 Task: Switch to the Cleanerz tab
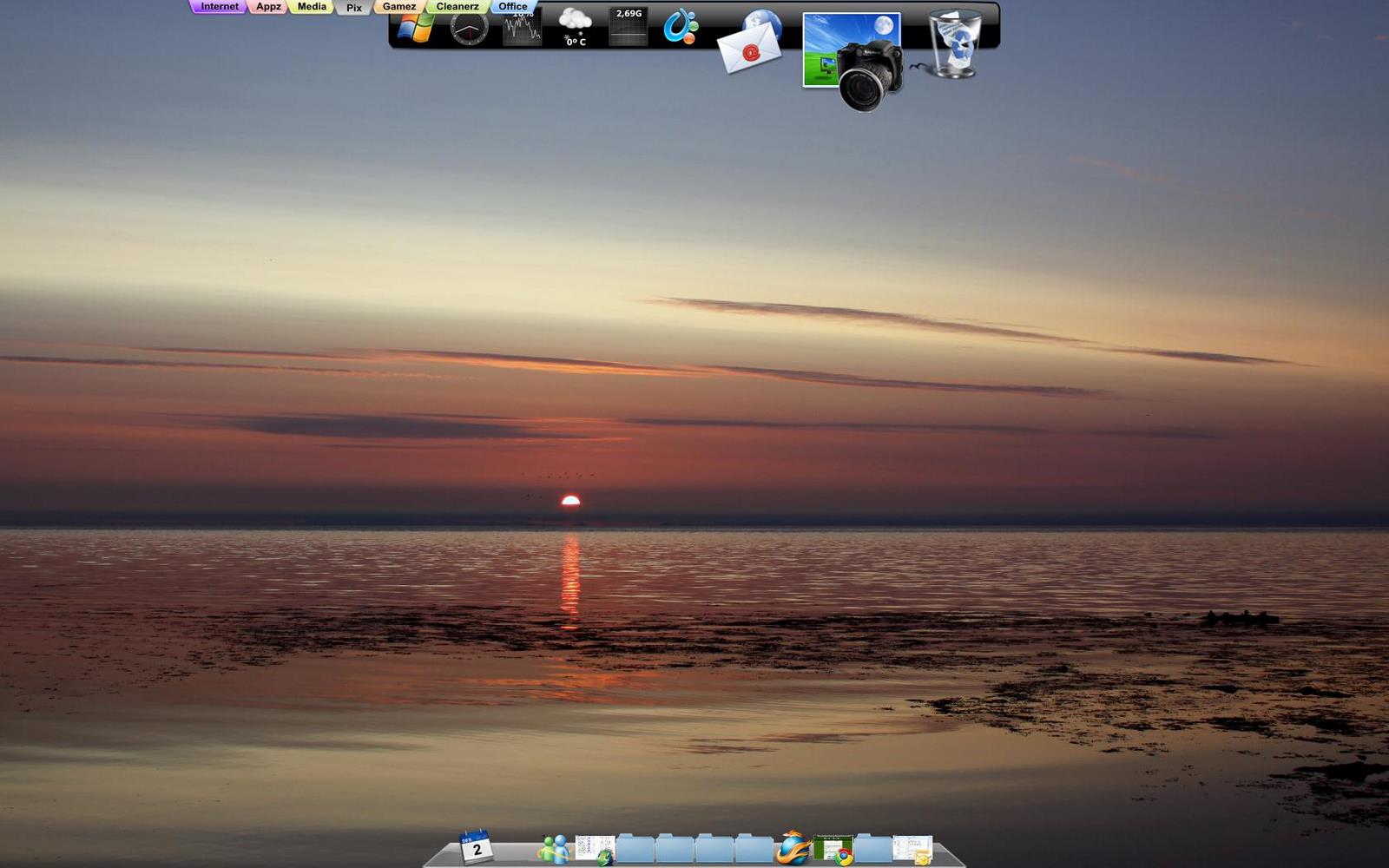tap(458, 7)
